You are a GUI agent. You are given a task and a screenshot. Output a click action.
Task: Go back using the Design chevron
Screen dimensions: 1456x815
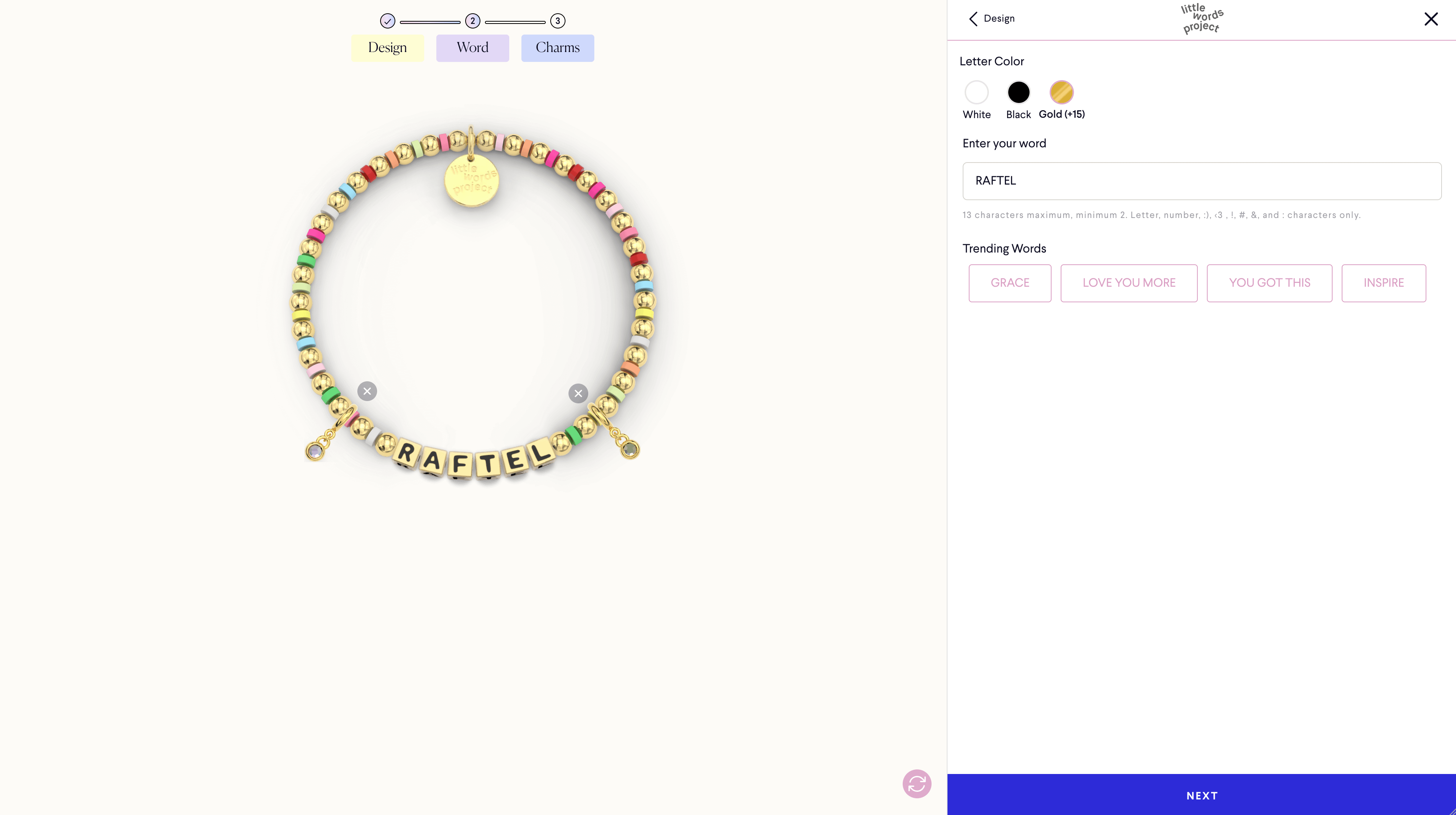click(x=992, y=19)
